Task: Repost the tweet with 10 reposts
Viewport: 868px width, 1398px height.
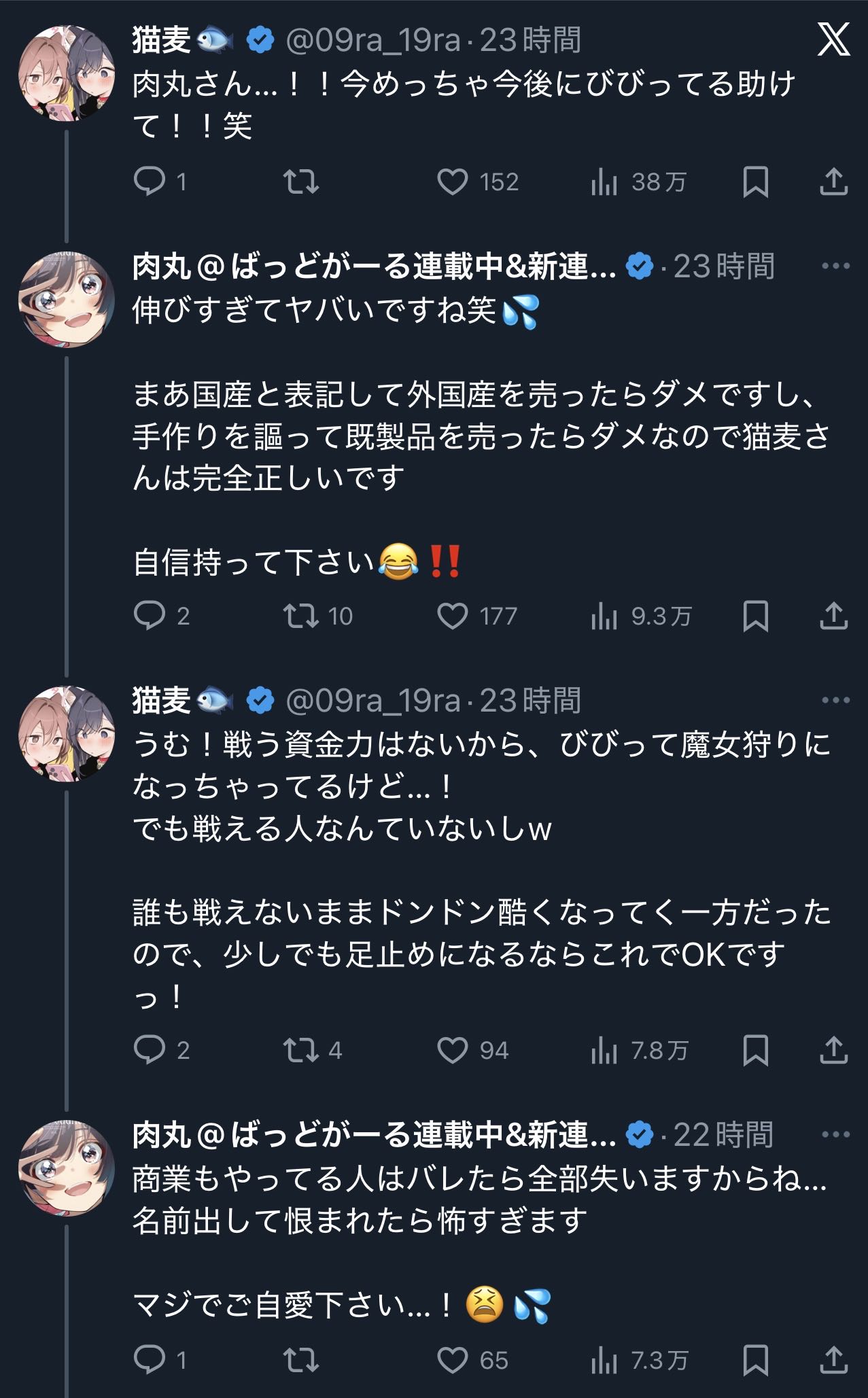Action: point(301,616)
